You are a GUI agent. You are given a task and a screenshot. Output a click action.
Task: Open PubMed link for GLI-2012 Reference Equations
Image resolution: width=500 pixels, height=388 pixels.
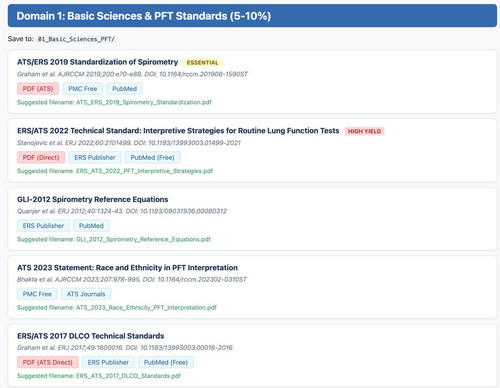click(x=91, y=226)
